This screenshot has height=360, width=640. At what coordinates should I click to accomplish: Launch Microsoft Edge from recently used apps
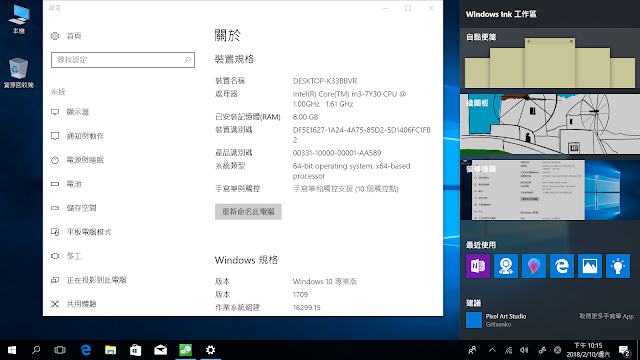pos(562,266)
